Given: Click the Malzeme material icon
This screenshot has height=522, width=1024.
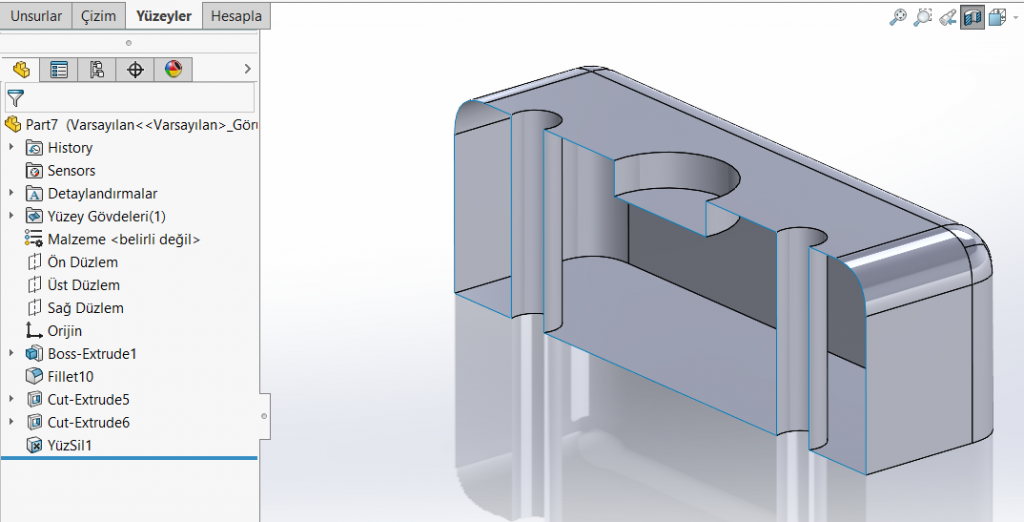Looking at the screenshot, I should coord(34,238).
